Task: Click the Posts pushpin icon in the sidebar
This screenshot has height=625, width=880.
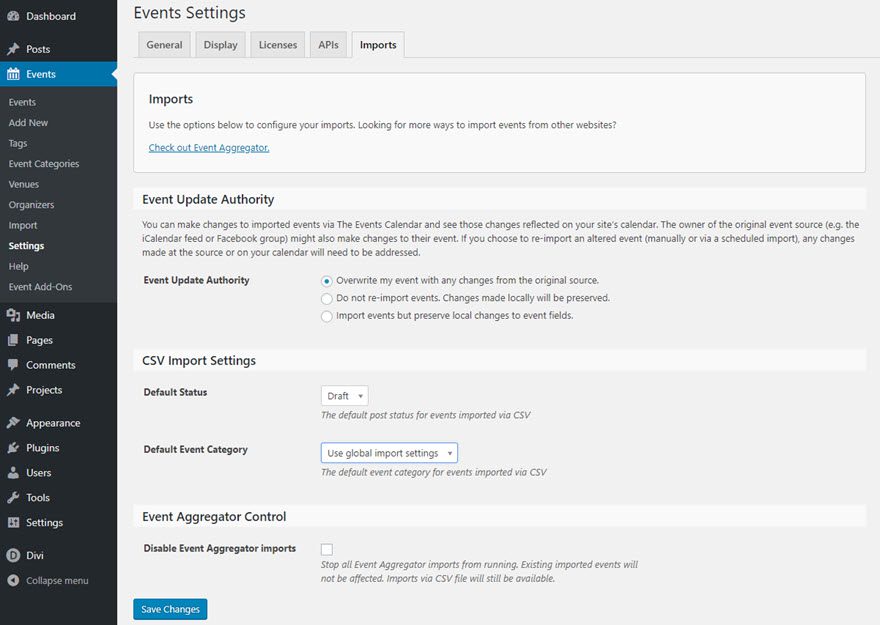Action: click(14, 46)
